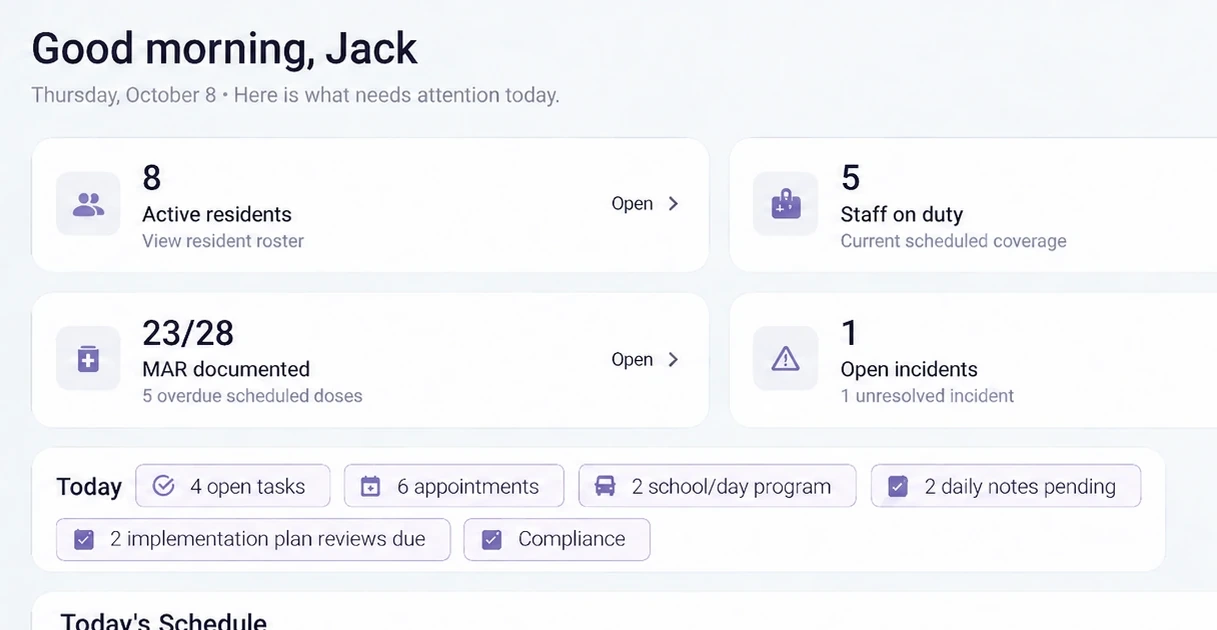Select the 2 implementation plan reviews due chip
The height and width of the screenshot is (630, 1217).
(253, 539)
